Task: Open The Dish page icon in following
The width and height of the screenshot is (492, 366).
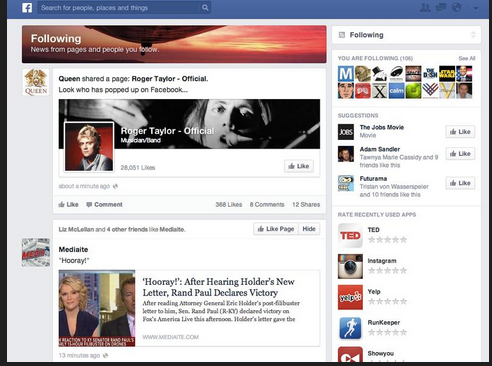Action: pos(430,74)
